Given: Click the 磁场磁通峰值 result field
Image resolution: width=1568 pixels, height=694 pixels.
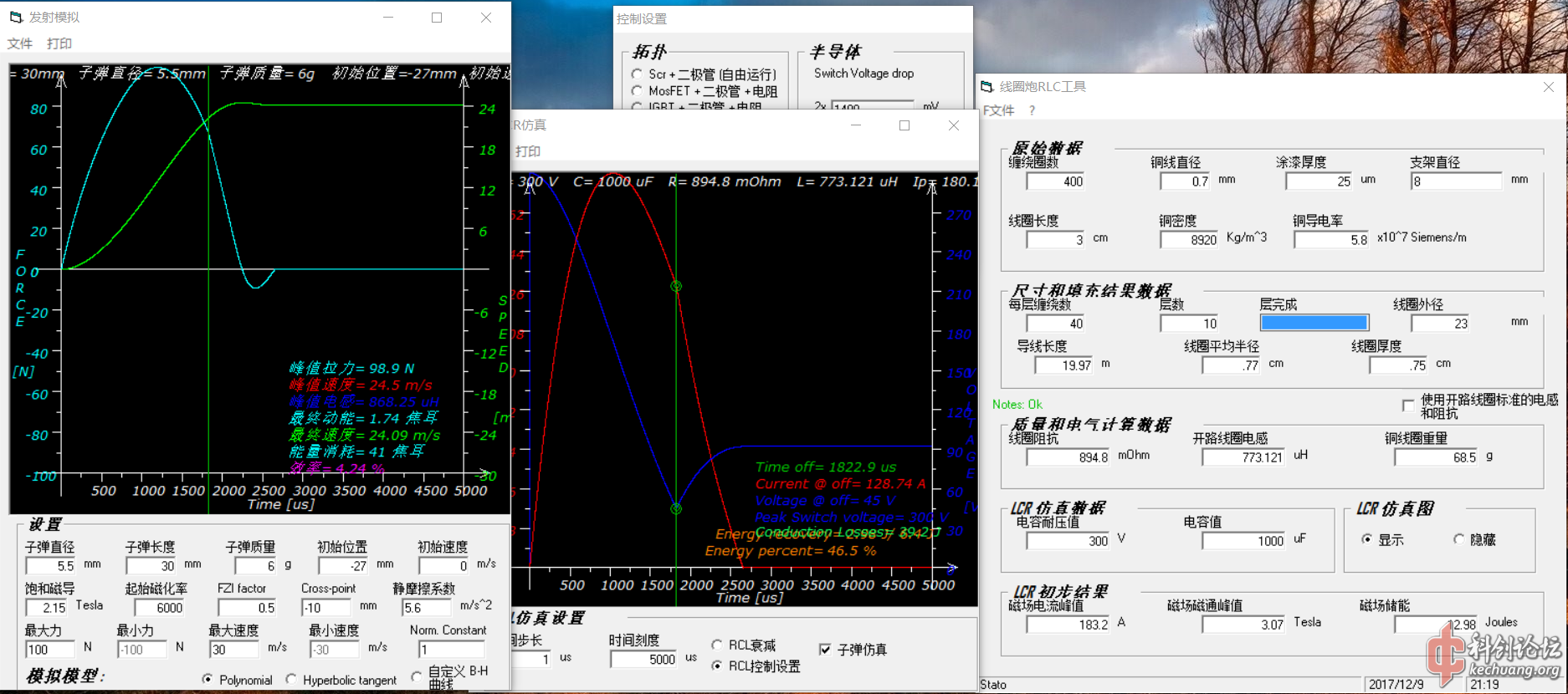Looking at the screenshot, I should coord(1243,625).
